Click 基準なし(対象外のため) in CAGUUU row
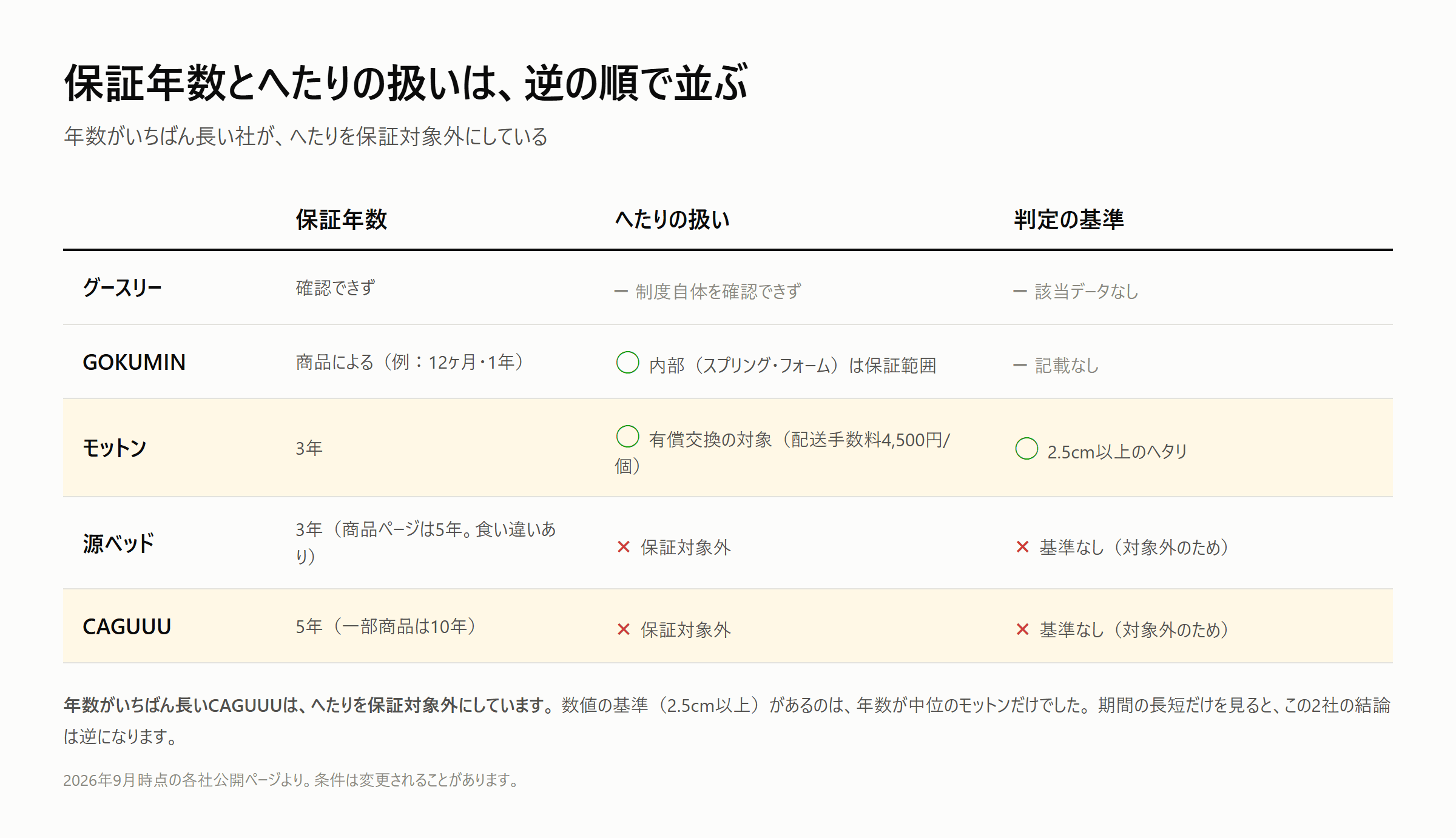Viewport: 1456px width, 838px height. [x=1135, y=630]
